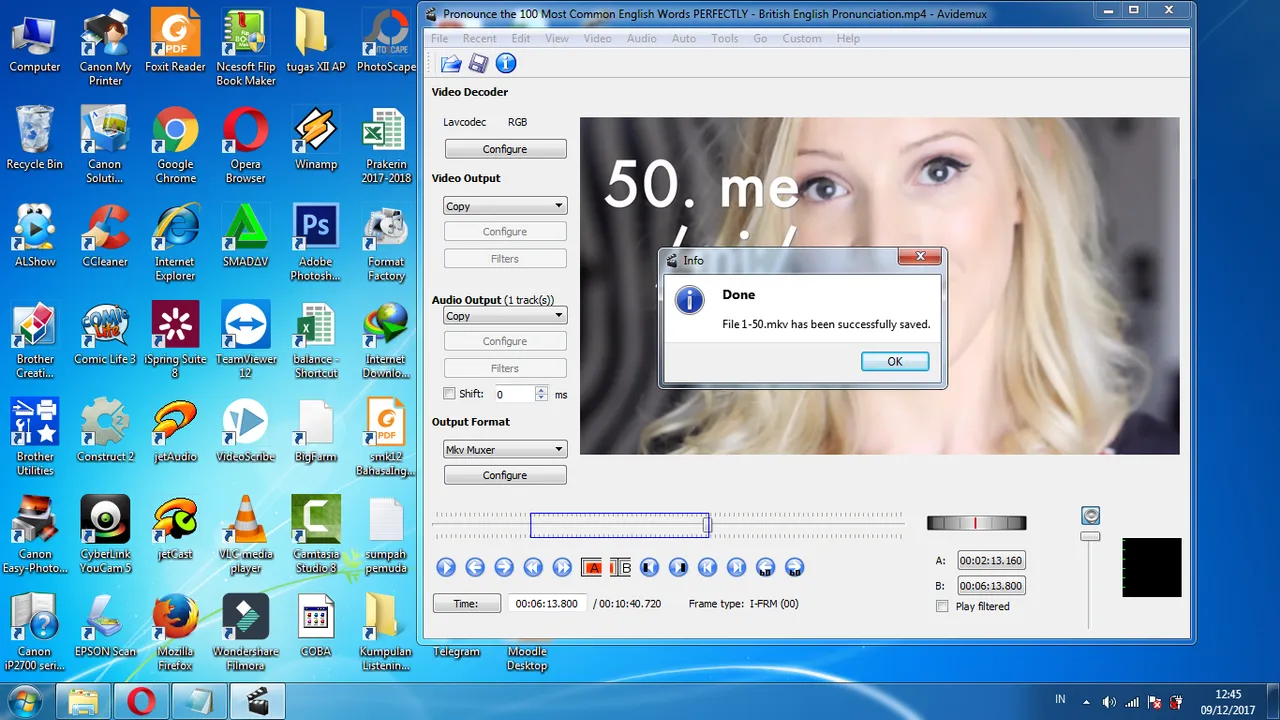This screenshot has height=720, width=1280.
Task: Select the Winamp desktop icon
Action: [316, 140]
